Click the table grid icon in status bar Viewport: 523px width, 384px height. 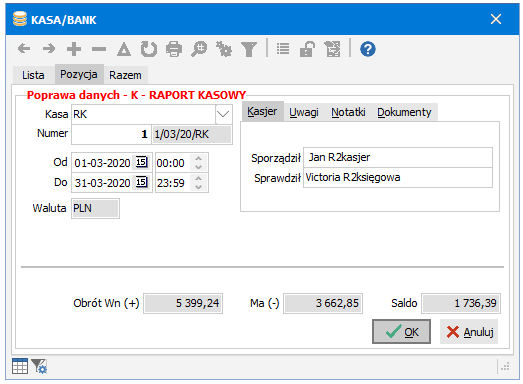20,366
